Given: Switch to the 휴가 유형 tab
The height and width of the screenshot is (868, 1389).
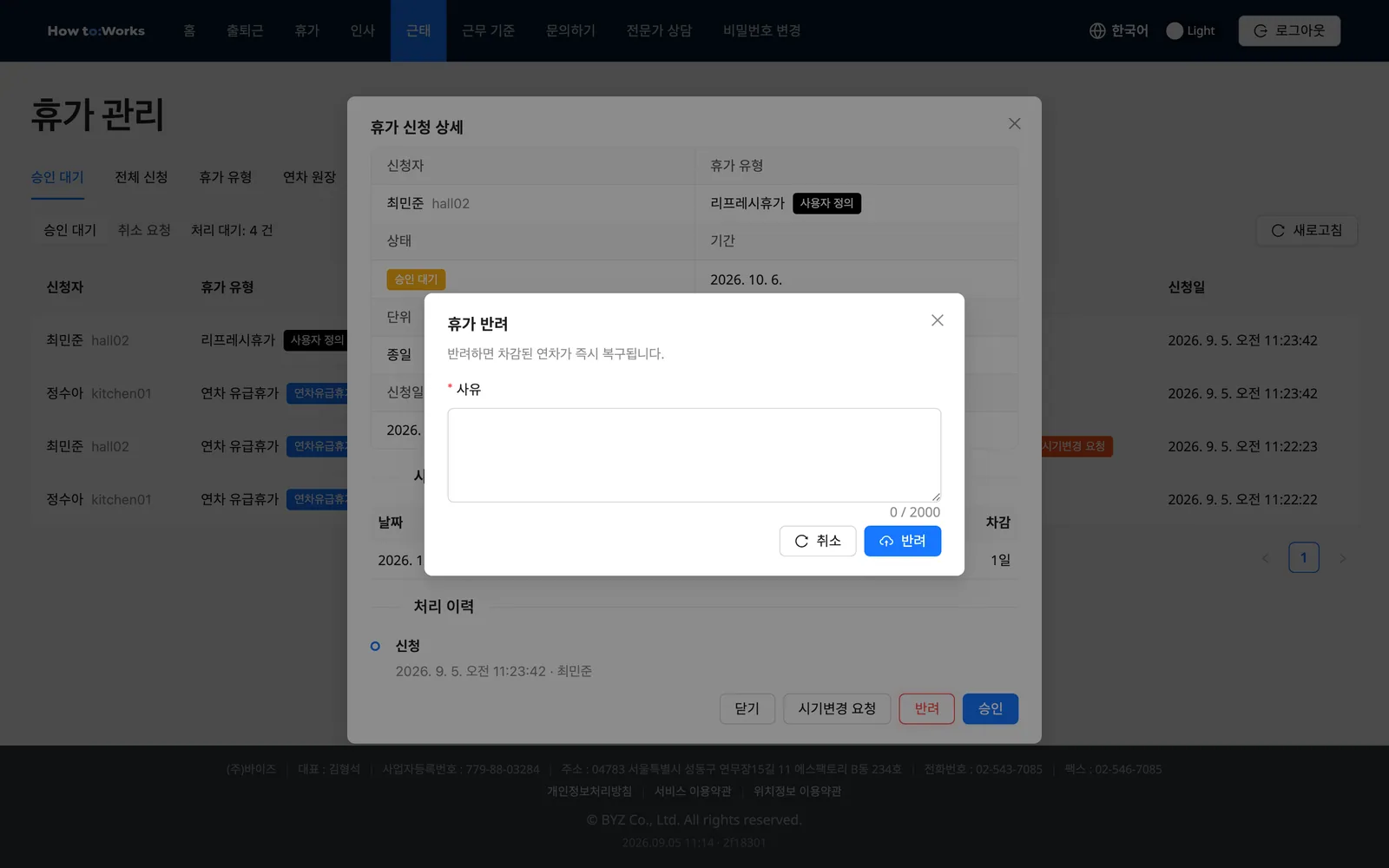Looking at the screenshot, I should click(225, 177).
